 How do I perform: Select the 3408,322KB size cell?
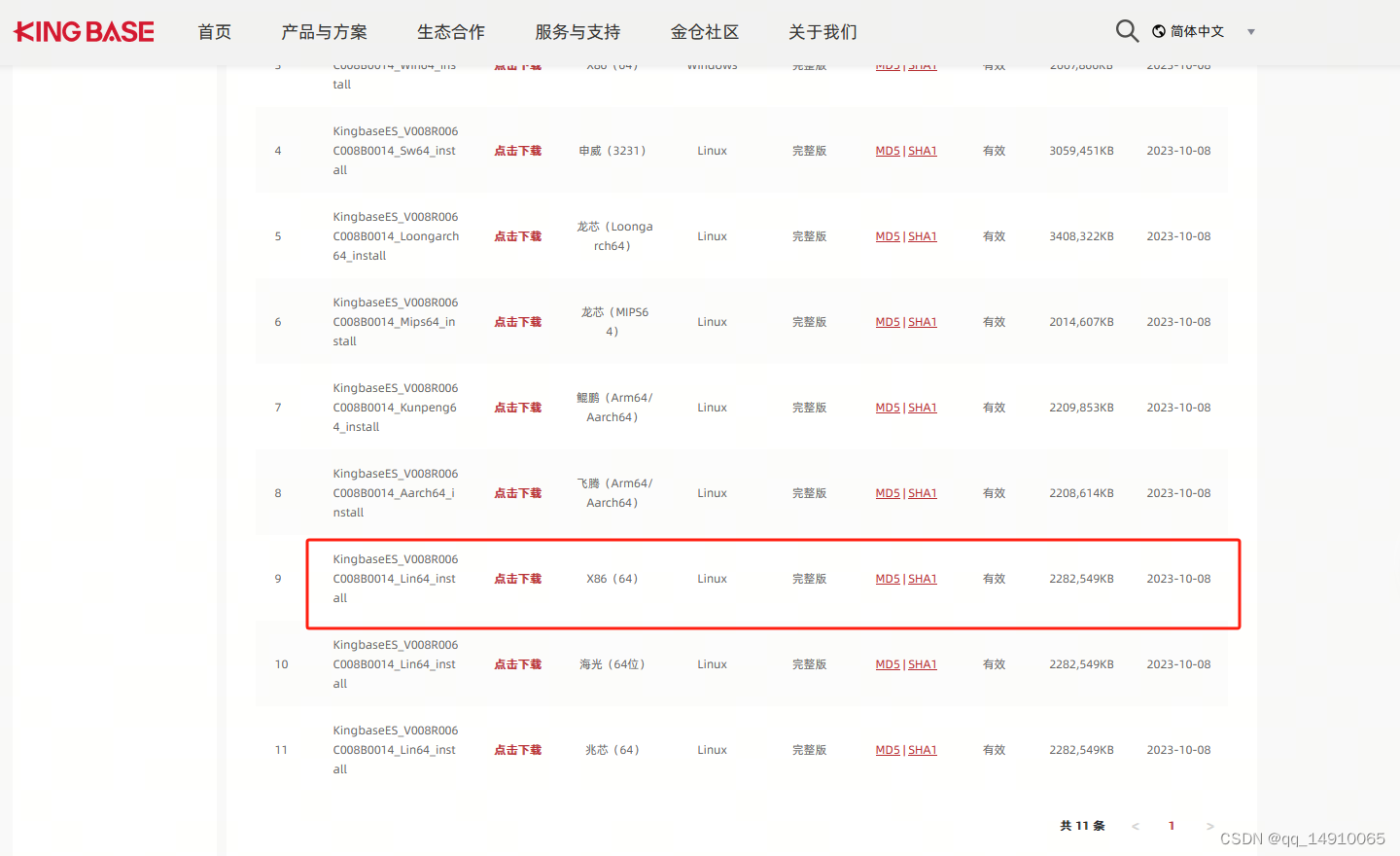click(x=1081, y=236)
